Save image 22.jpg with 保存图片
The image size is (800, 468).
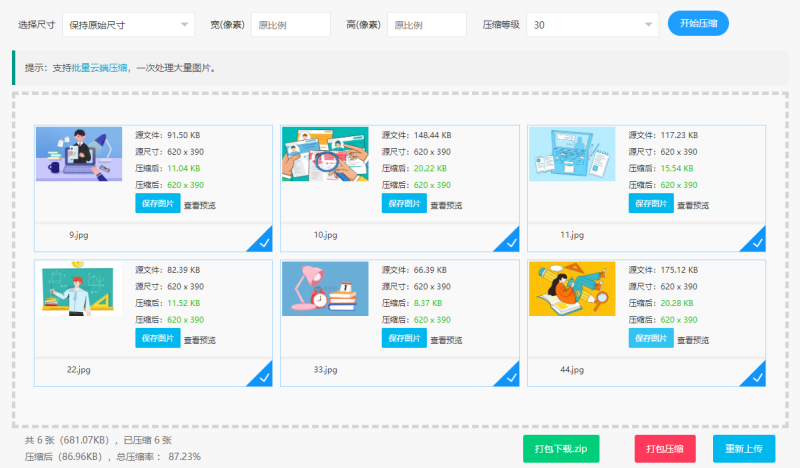click(x=158, y=338)
